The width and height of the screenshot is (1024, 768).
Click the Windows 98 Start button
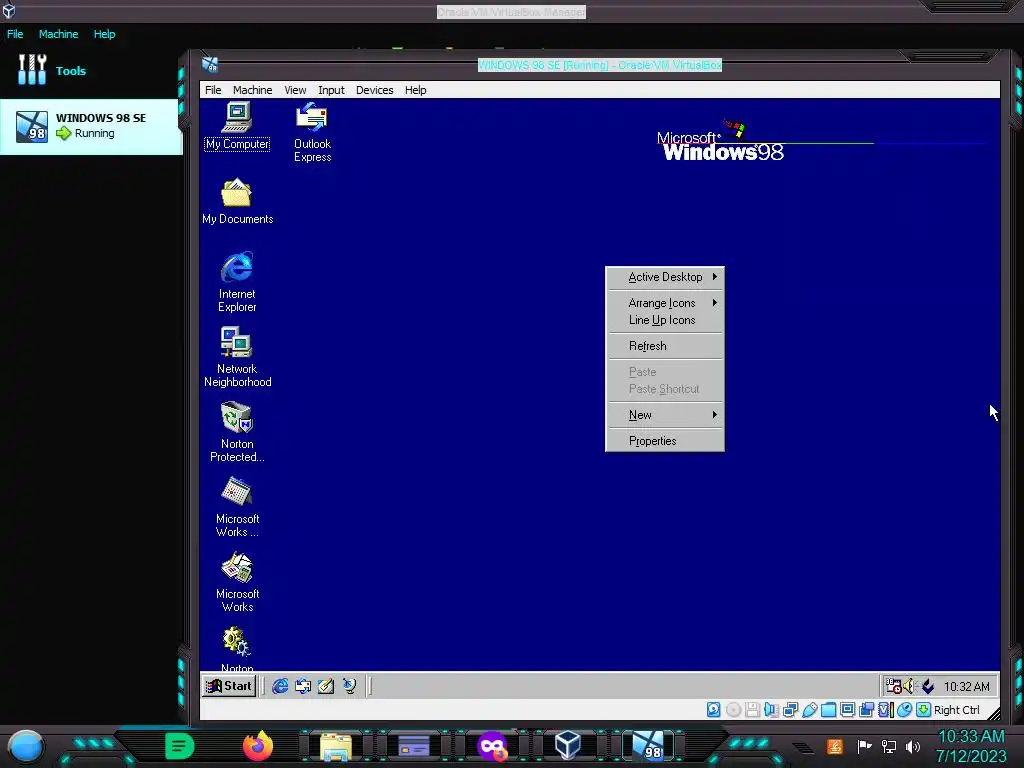click(229, 686)
